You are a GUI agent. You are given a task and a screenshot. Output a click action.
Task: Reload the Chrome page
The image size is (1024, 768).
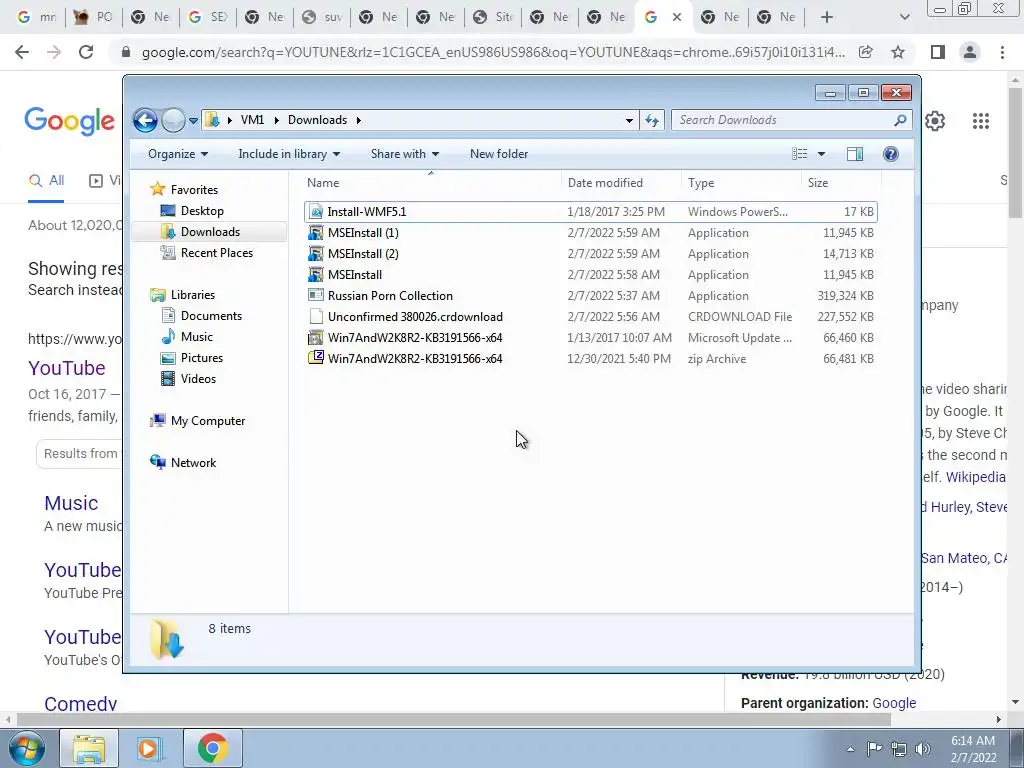coord(86,52)
